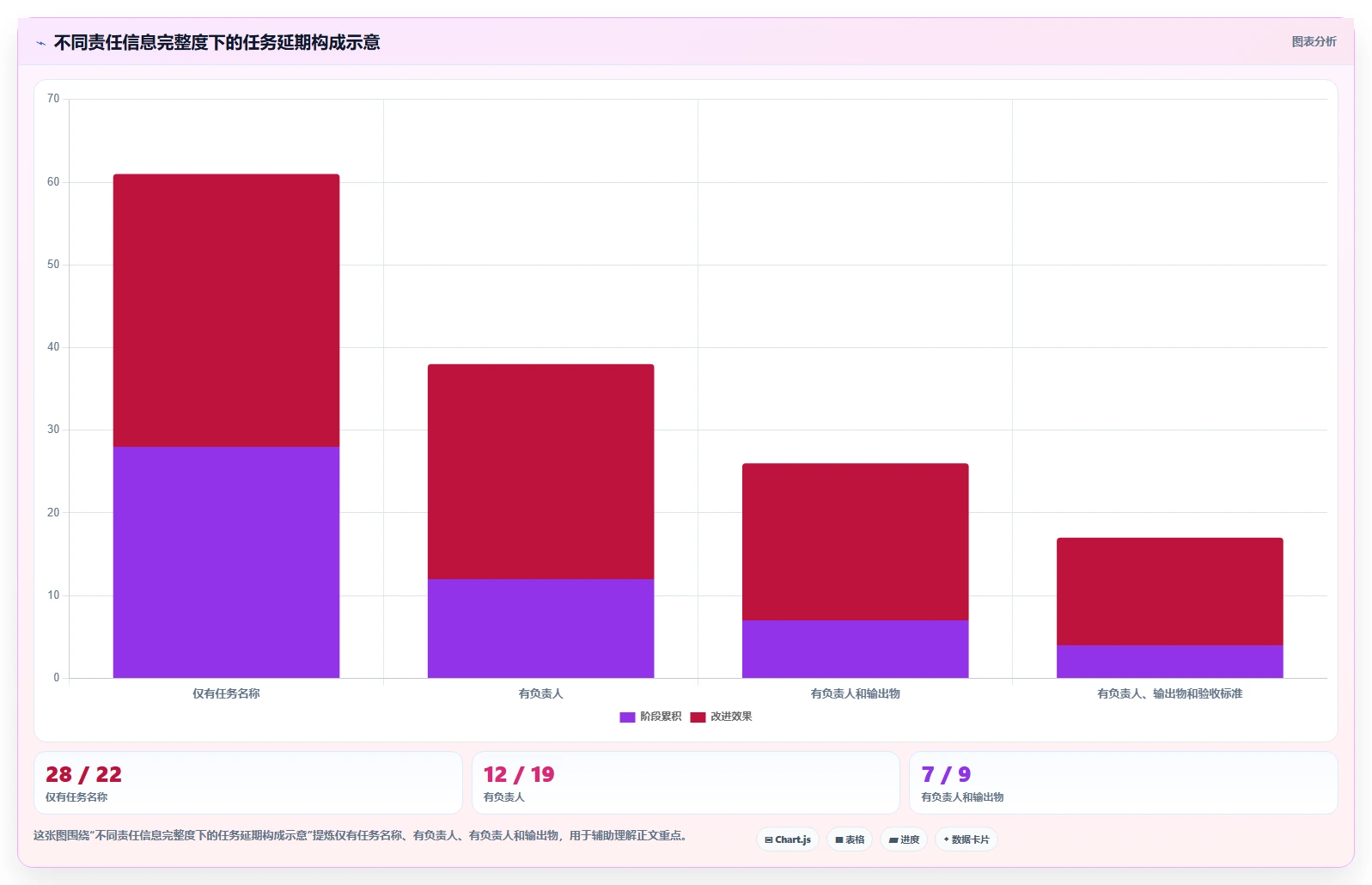Click the purple bar segment for 有负责人

[x=540, y=628]
